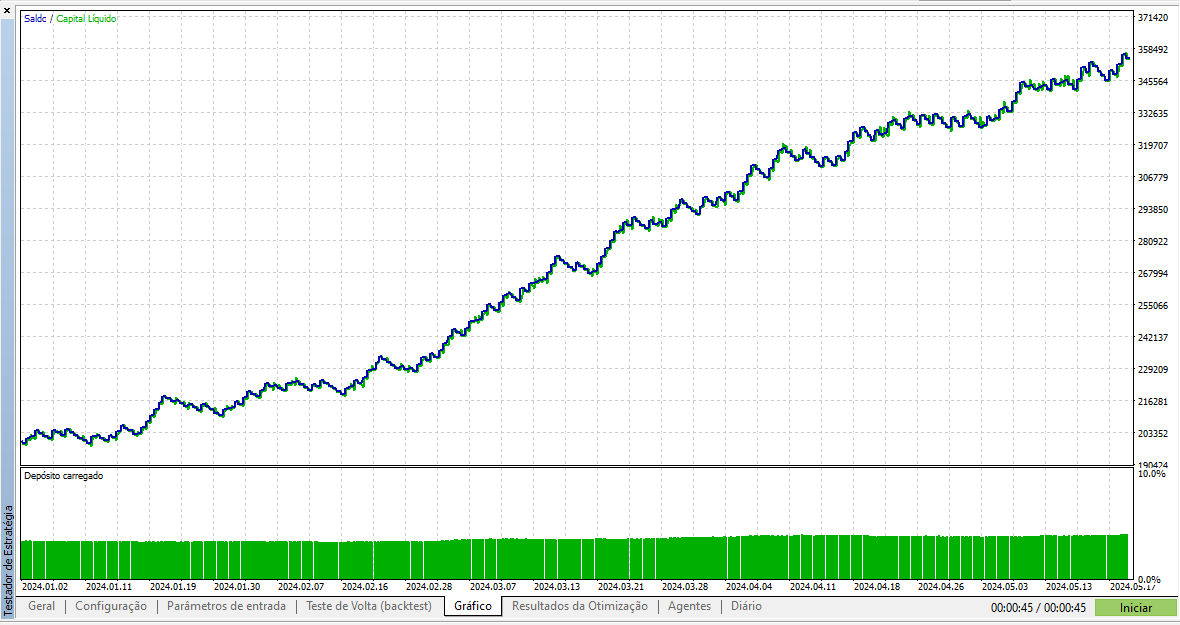Image resolution: width=1180 pixels, height=625 pixels.
Task: Switch to the Agentes tab
Action: coord(689,606)
